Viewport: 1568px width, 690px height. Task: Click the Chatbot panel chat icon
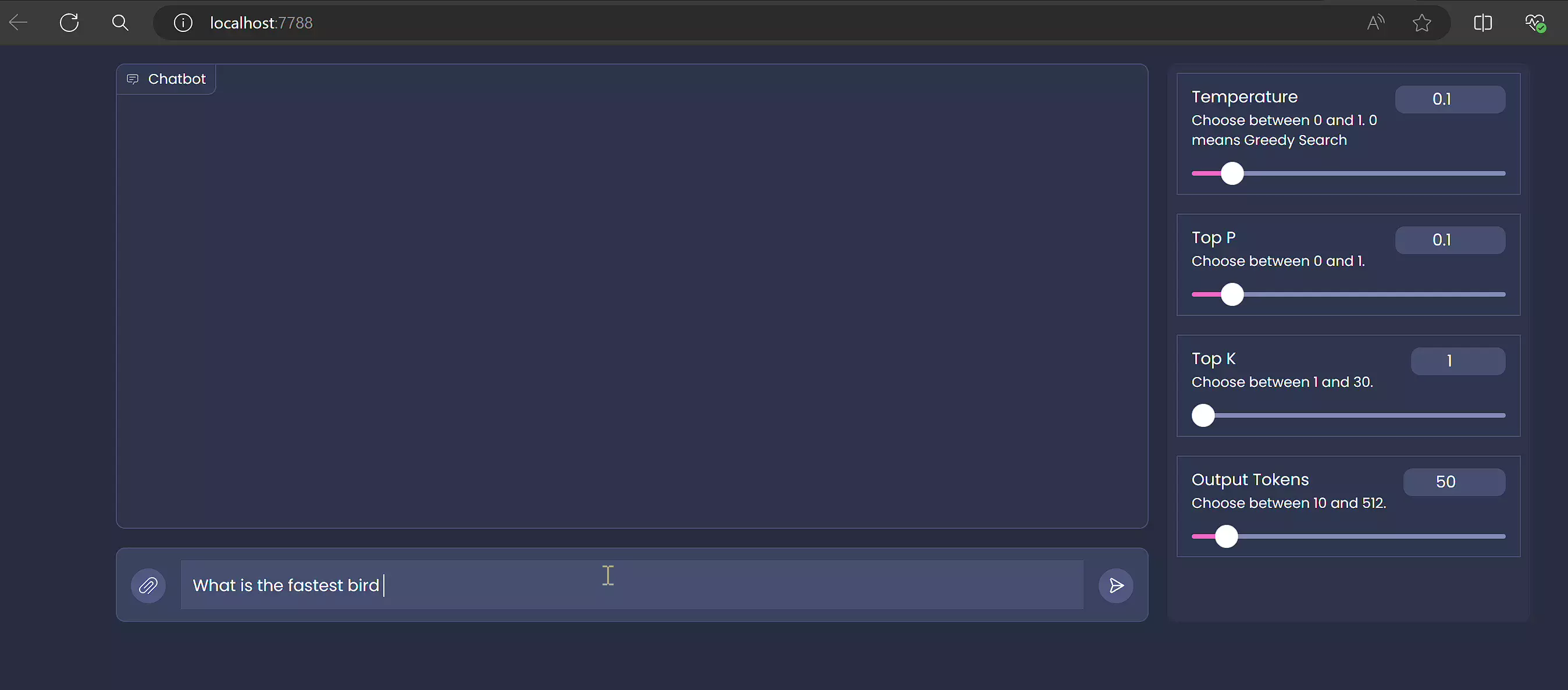coord(133,78)
